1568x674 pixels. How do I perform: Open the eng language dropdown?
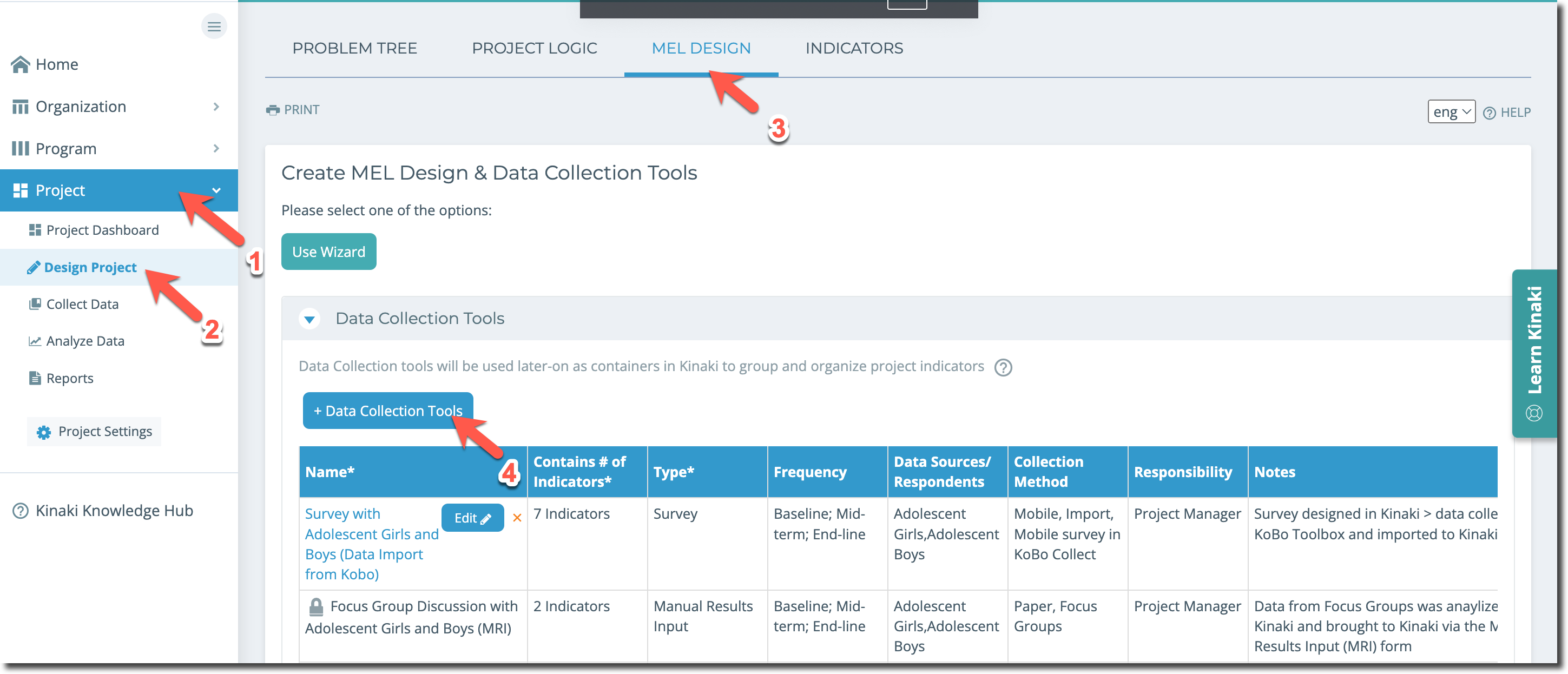(1451, 112)
